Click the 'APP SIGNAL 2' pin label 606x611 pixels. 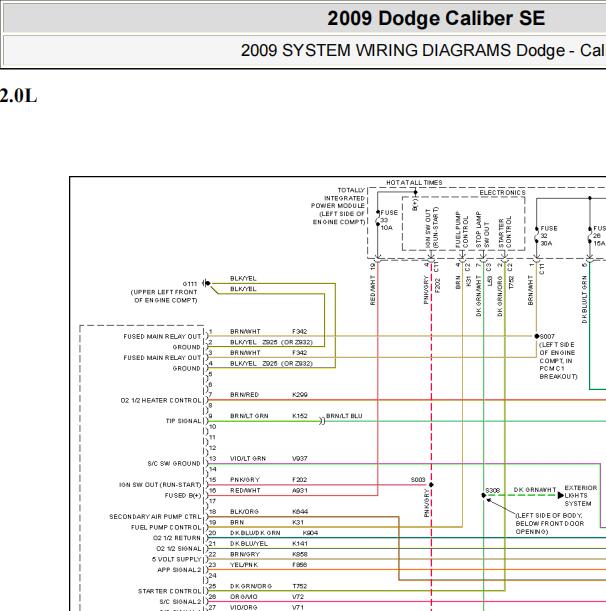pyautogui.click(x=179, y=570)
